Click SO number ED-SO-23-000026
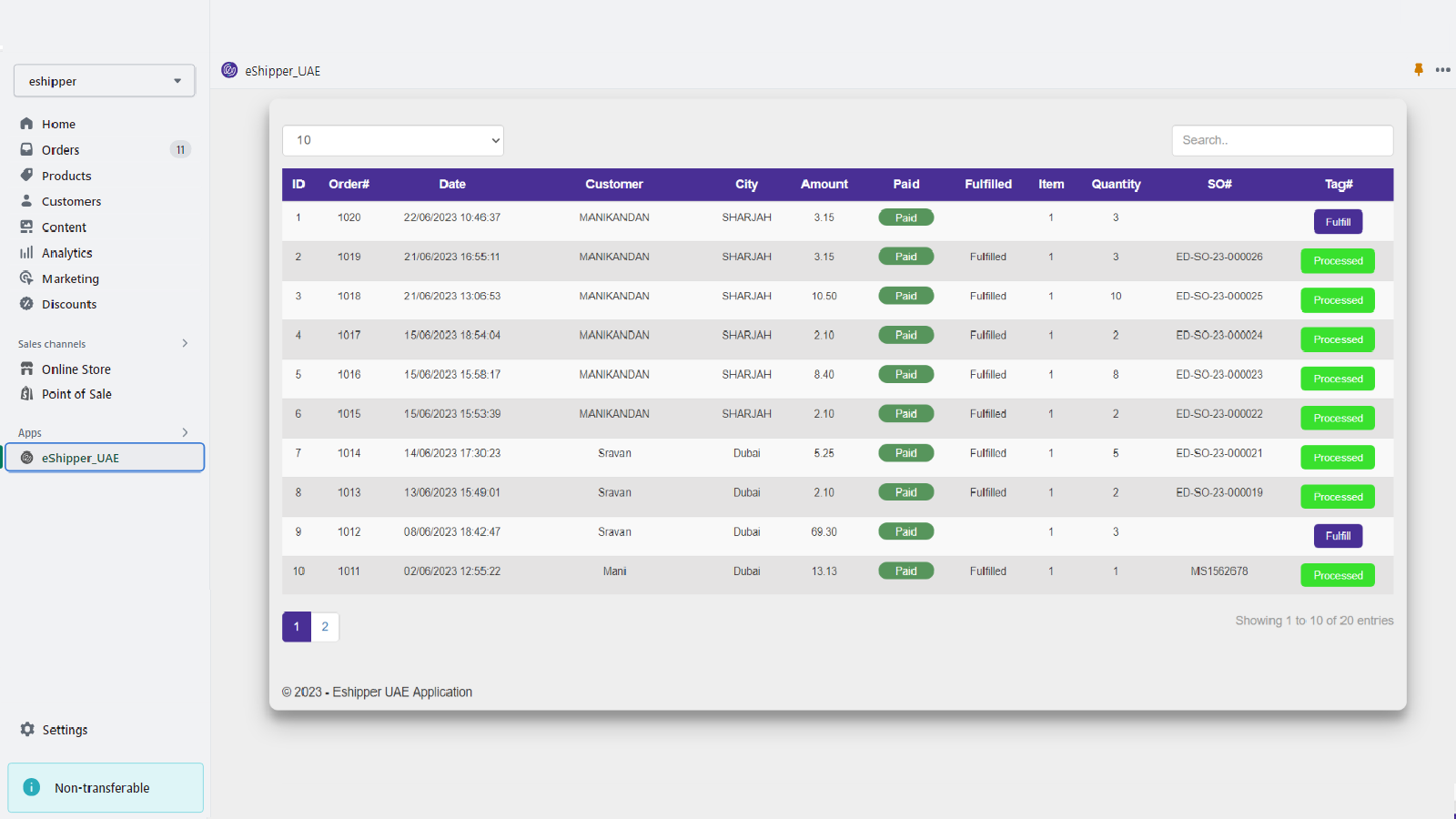The width and height of the screenshot is (1456, 819). [x=1219, y=257]
